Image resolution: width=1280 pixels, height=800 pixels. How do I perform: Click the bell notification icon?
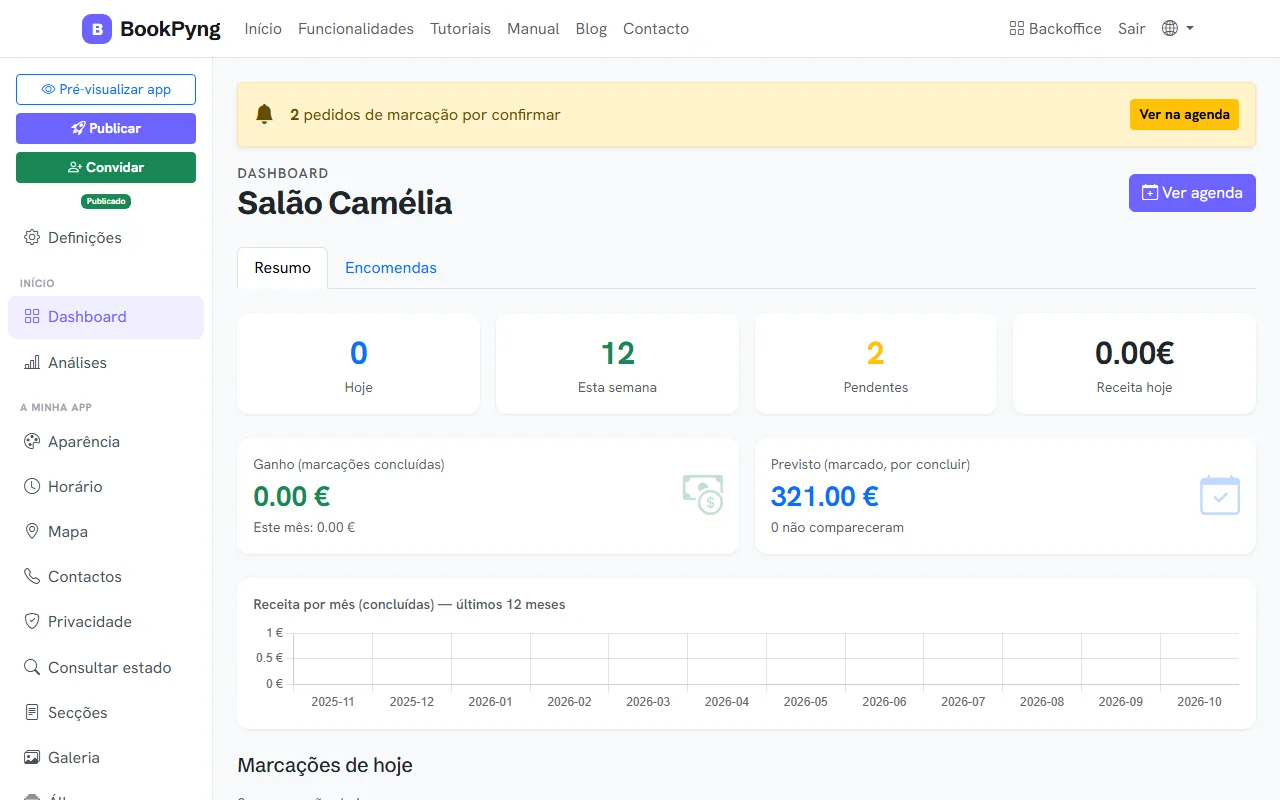coord(264,114)
